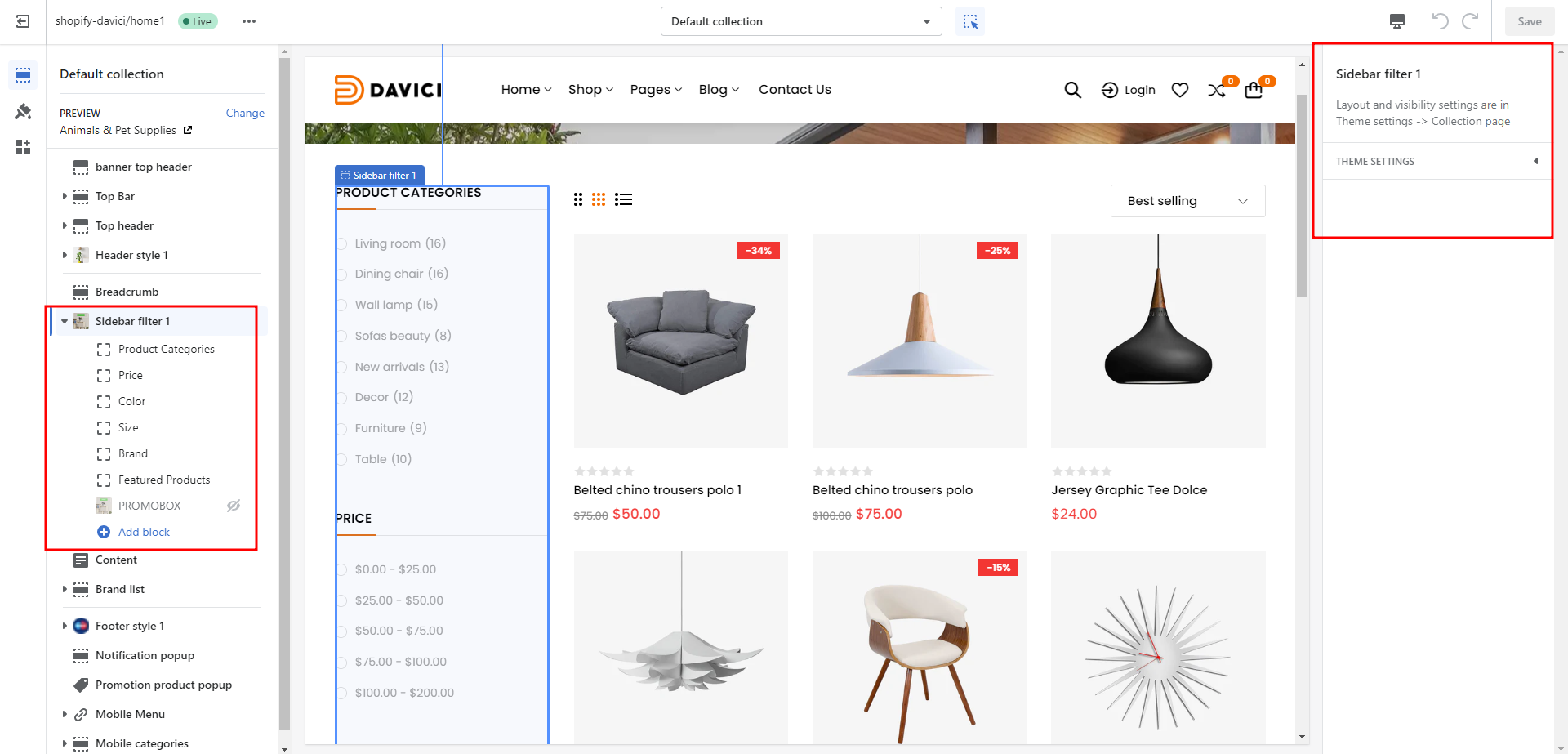Open the Shop menu in navigation
This screenshot has height=754, width=1568.
pyautogui.click(x=590, y=90)
